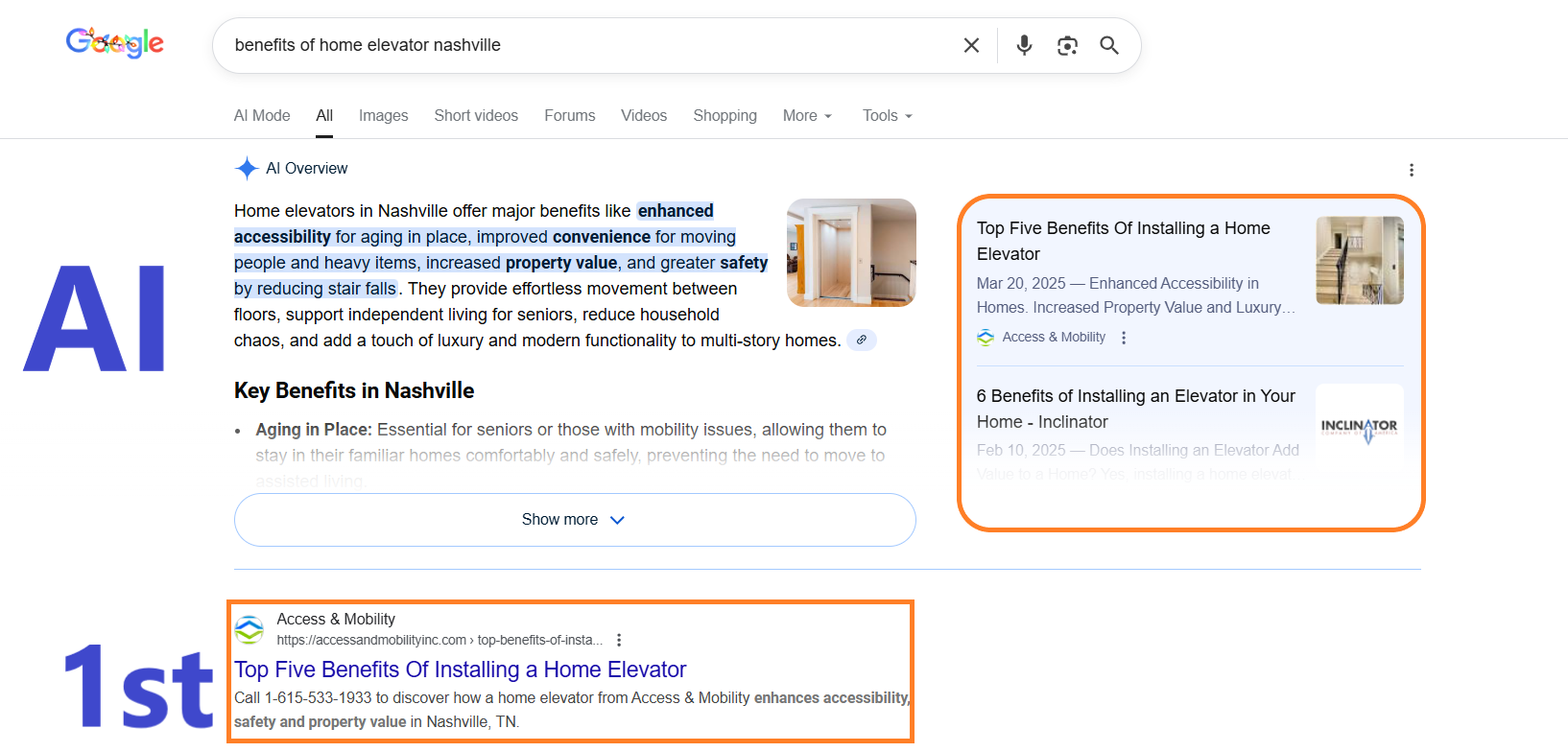Image resolution: width=1568 pixels, height=752 pixels.
Task: Click Access & Mobility favicon in first search result
Action: click(249, 630)
